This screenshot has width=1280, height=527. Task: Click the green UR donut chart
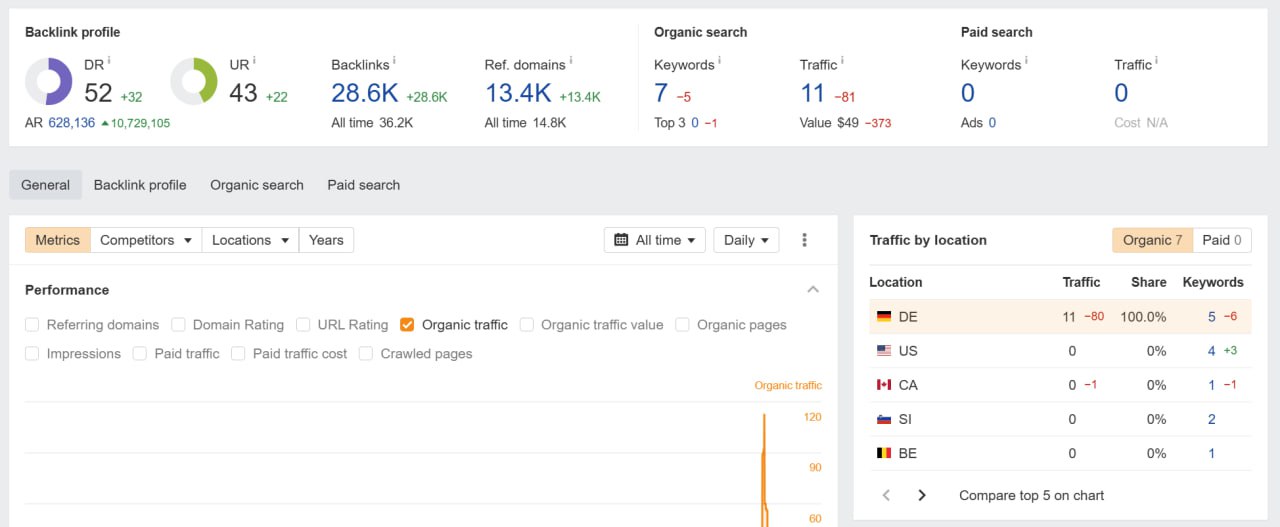click(x=194, y=81)
